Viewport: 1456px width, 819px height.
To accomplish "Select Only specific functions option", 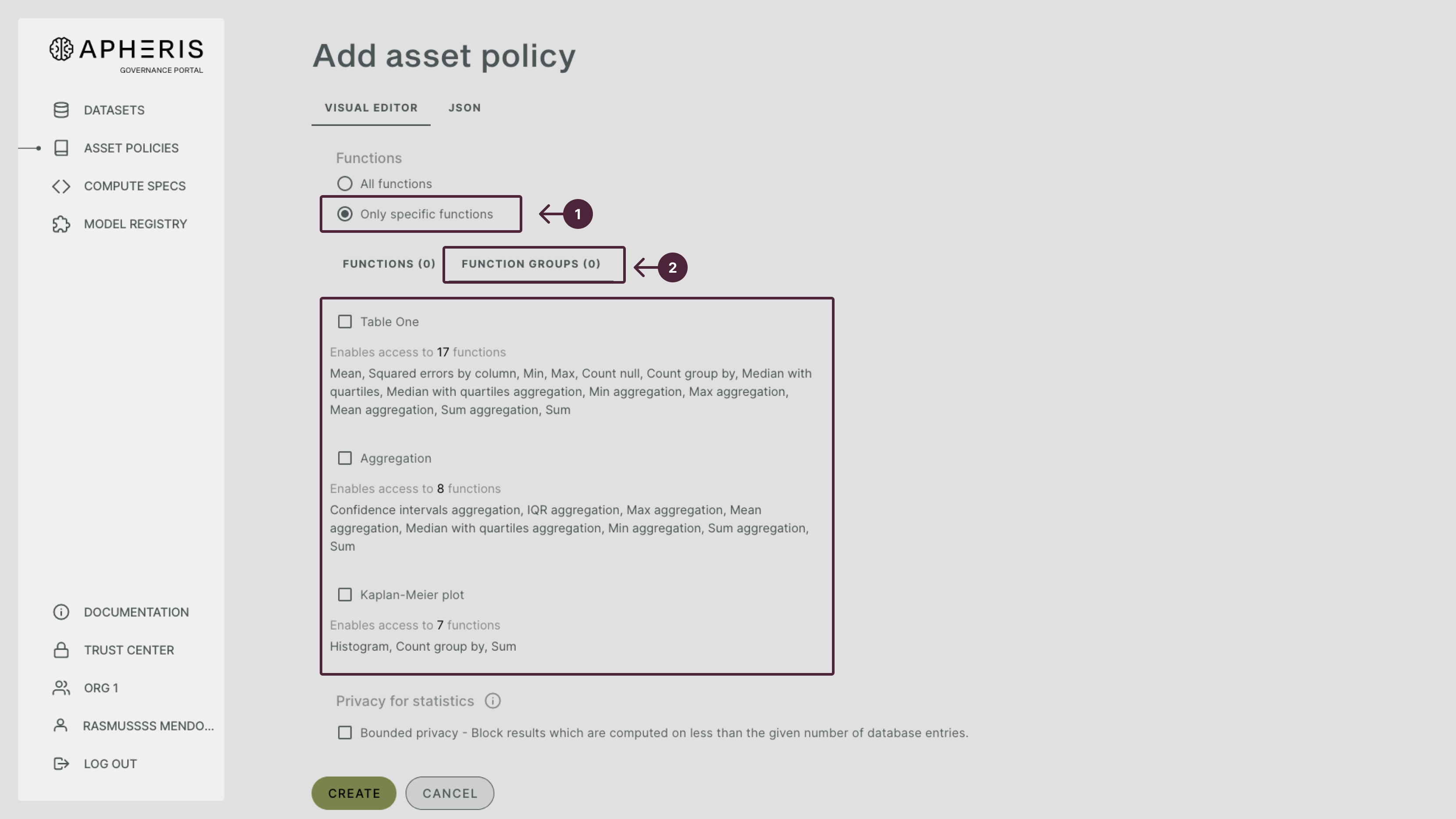I will pyautogui.click(x=345, y=214).
